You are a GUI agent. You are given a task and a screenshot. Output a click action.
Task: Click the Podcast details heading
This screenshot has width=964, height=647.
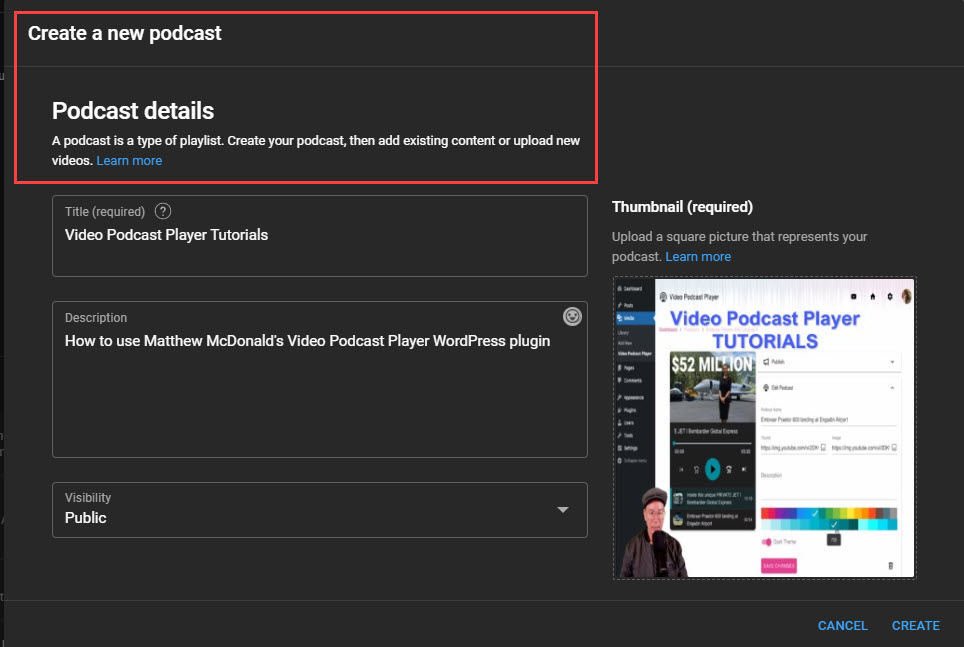coord(133,111)
